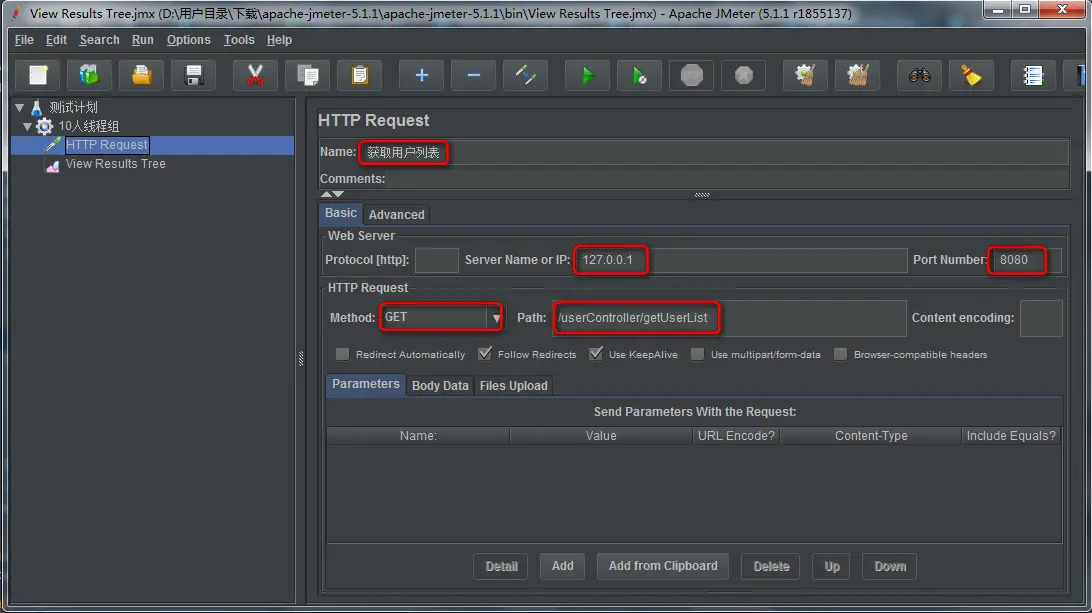This screenshot has width=1092, height=613.
Task: Click the Save test plan floppy icon
Action: pyautogui.click(x=194, y=75)
